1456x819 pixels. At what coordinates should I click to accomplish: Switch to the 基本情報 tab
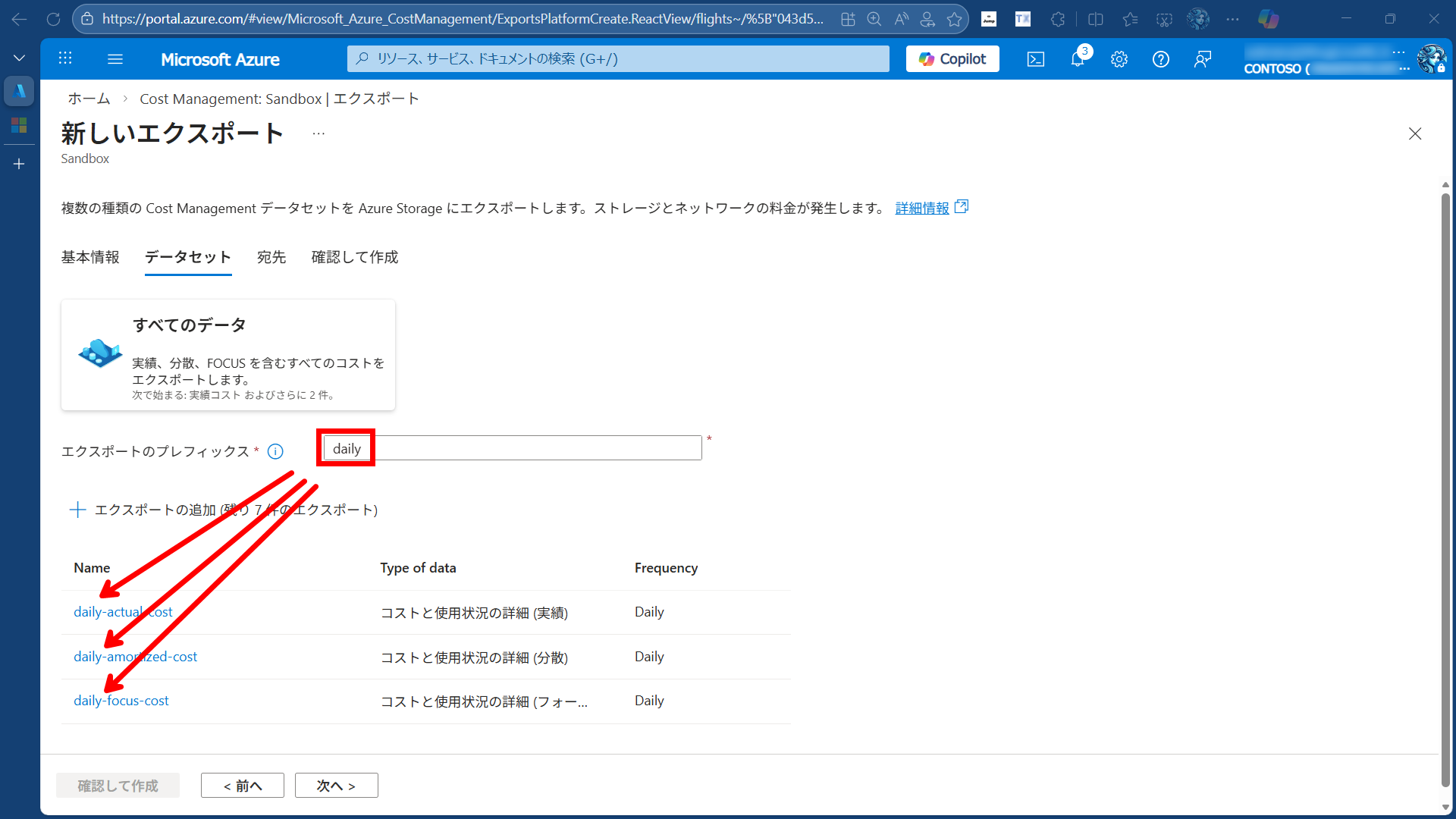tap(89, 257)
